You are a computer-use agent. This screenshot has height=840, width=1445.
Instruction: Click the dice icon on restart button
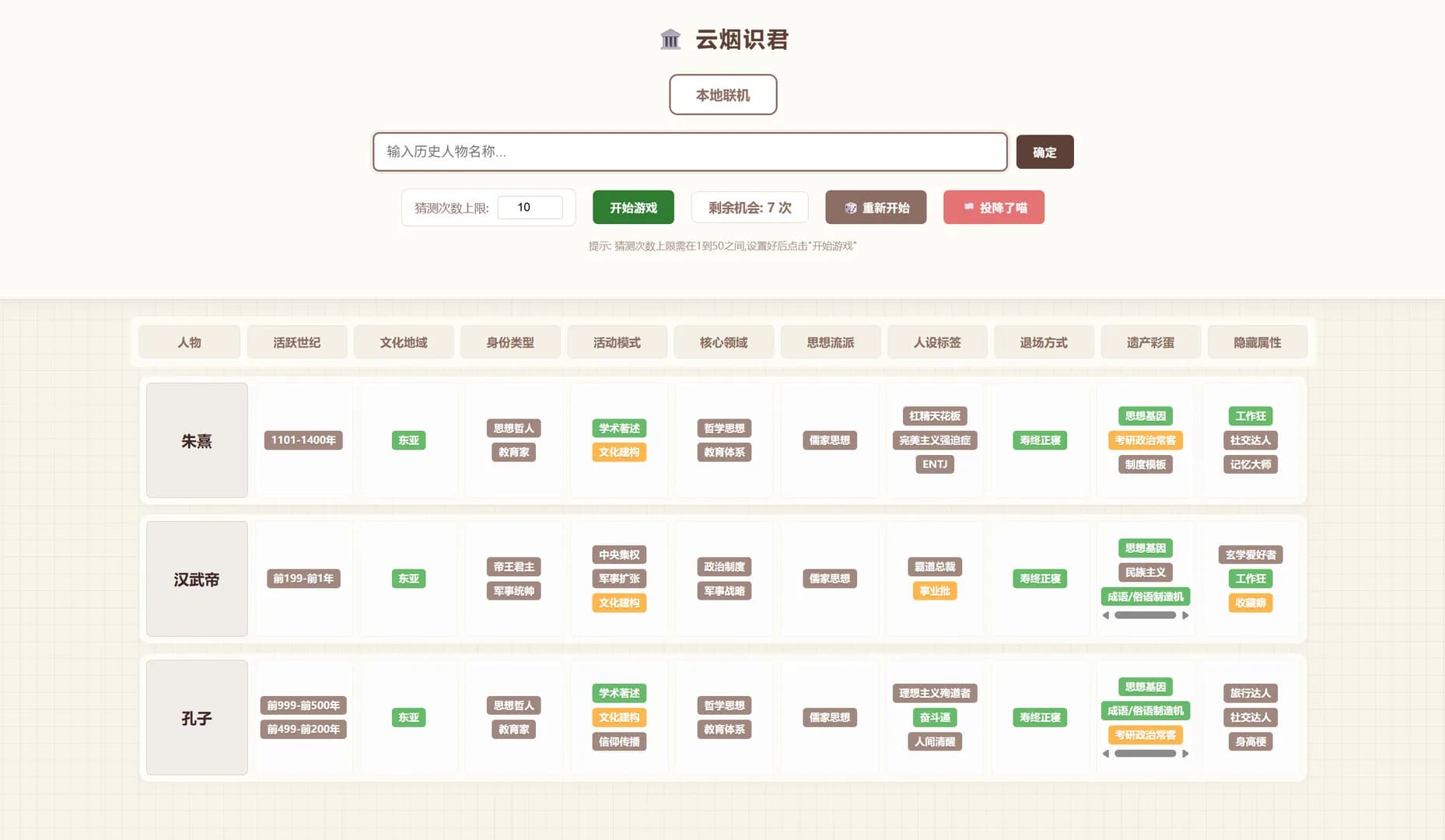click(x=851, y=208)
